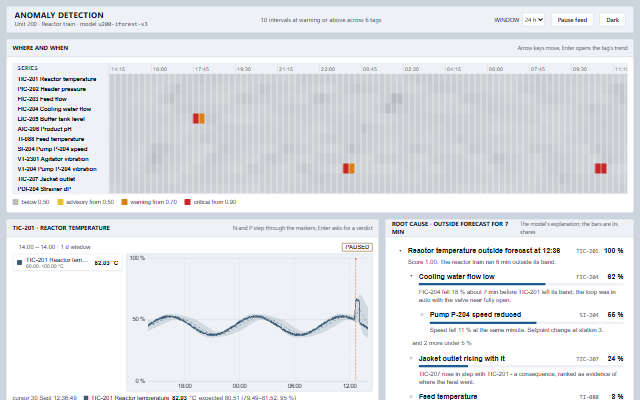640x400 pixels.
Task: Click the orange dashed anomaly marker on chart
Action: tap(356, 318)
